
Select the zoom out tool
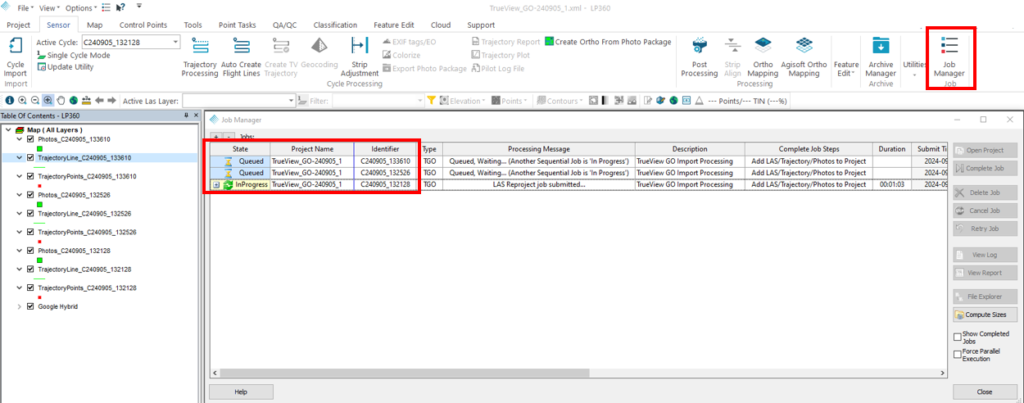35,101
